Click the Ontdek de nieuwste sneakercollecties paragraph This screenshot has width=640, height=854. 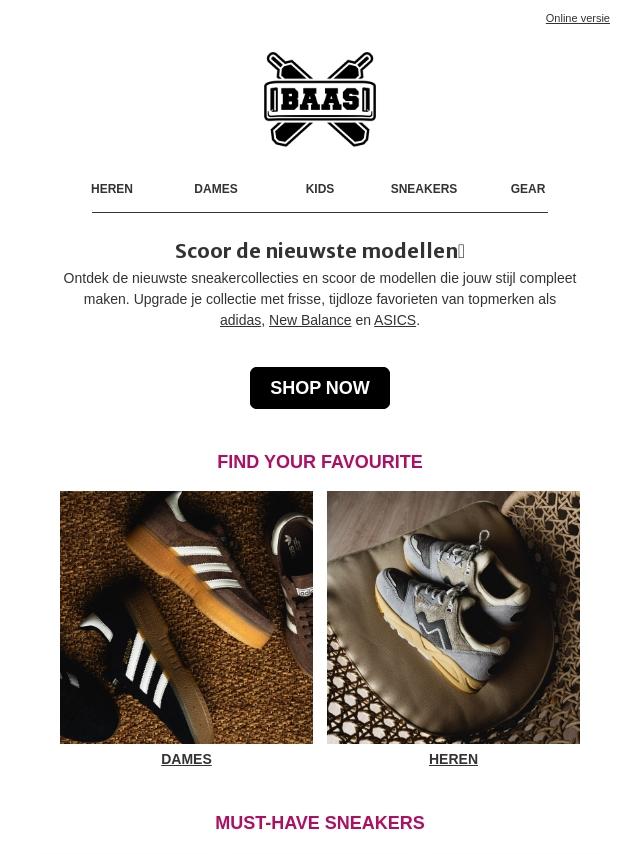tap(320, 299)
